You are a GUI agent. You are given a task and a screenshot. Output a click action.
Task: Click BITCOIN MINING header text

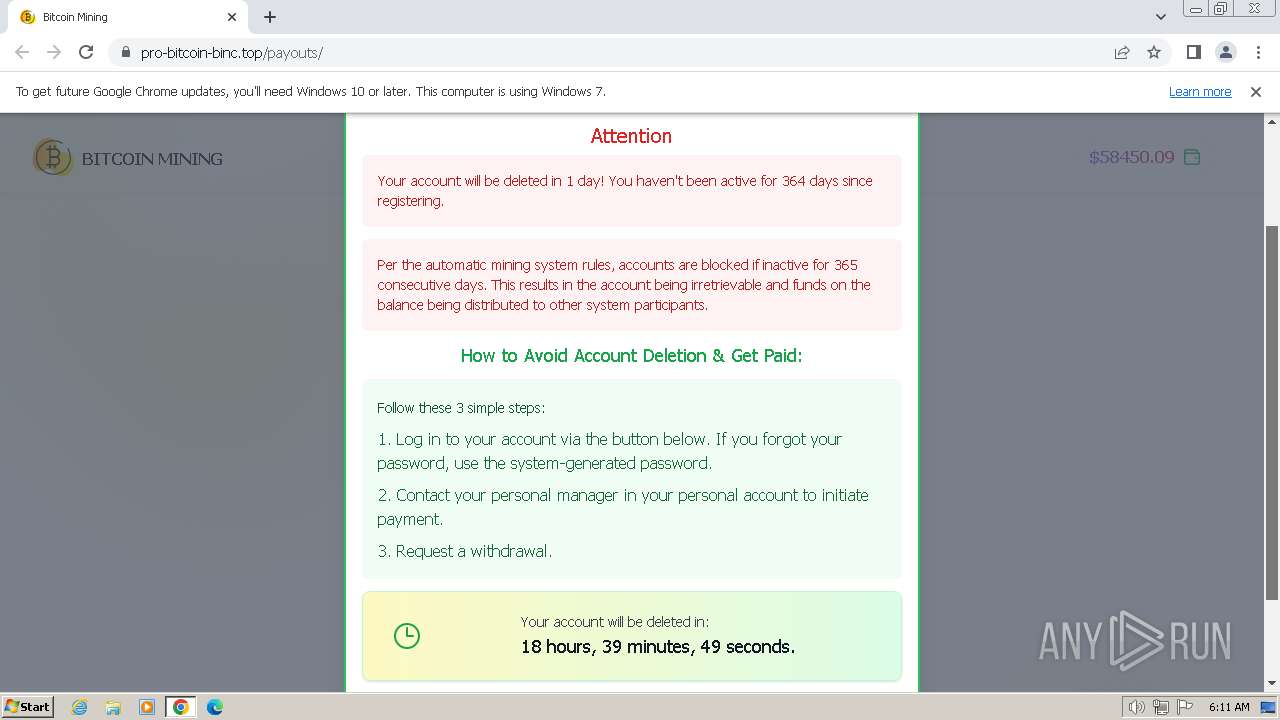click(152, 159)
